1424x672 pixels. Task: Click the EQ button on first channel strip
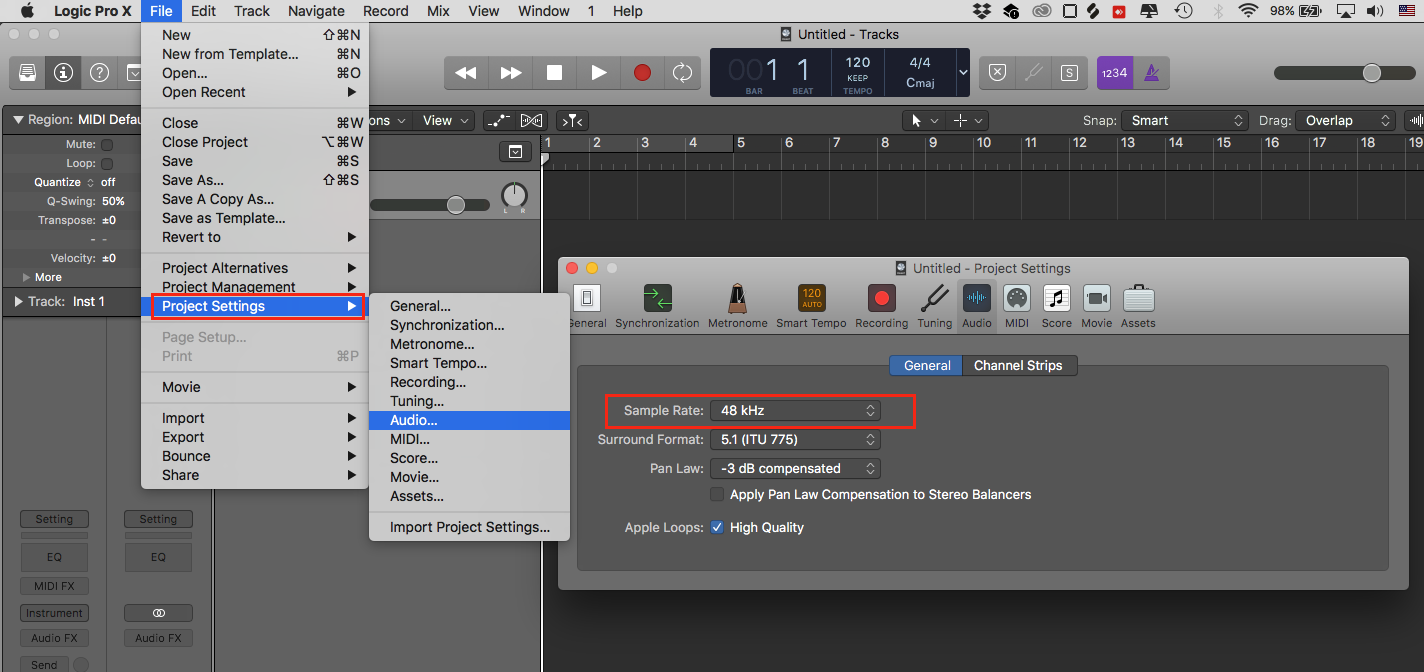pyautogui.click(x=54, y=557)
